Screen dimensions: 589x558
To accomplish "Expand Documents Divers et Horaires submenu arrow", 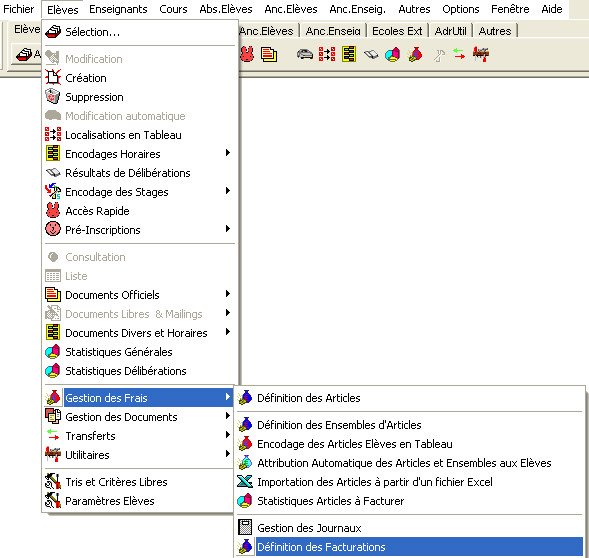I will (228, 331).
